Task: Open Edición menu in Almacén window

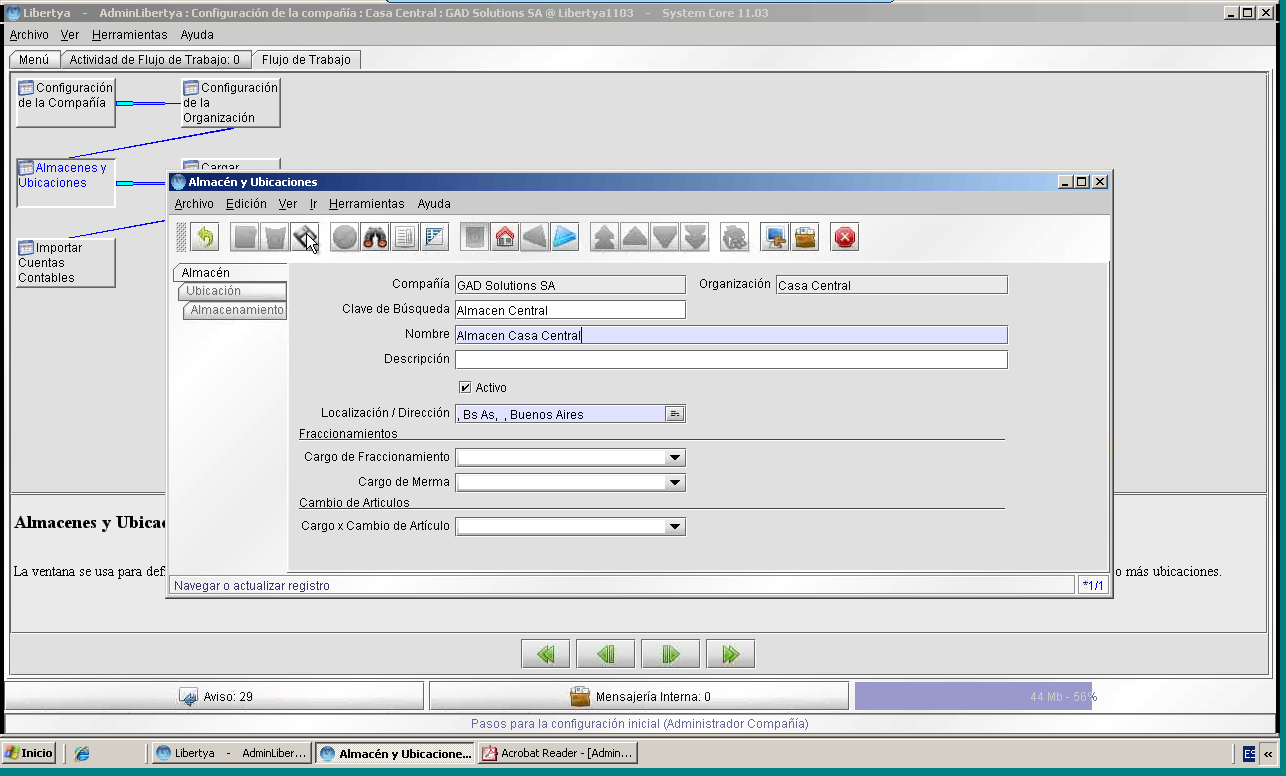Action: [x=246, y=204]
